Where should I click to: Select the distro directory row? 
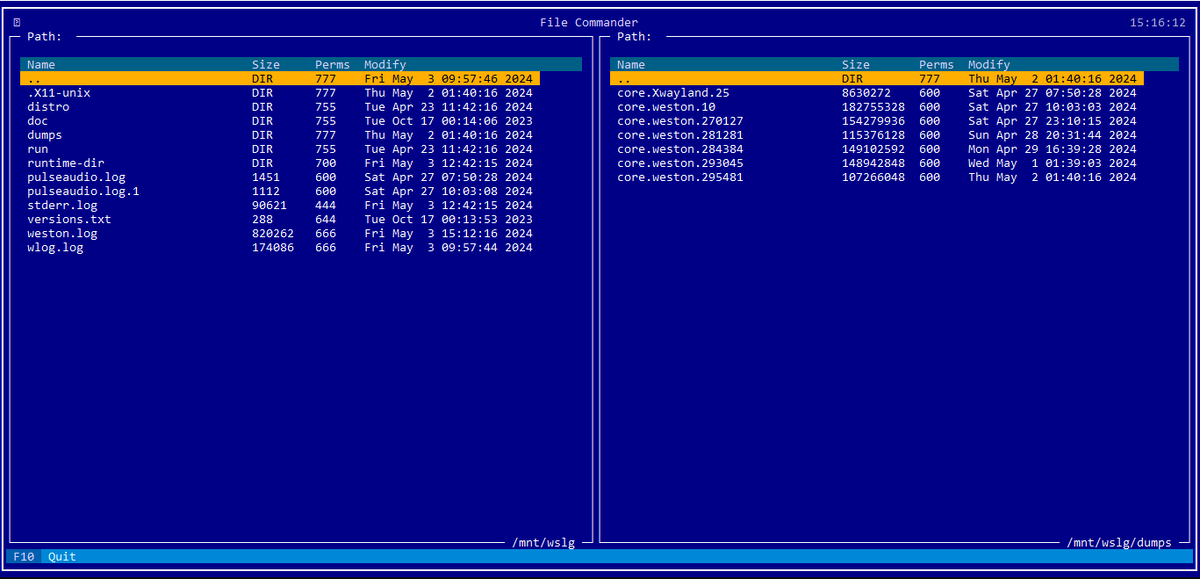point(280,107)
